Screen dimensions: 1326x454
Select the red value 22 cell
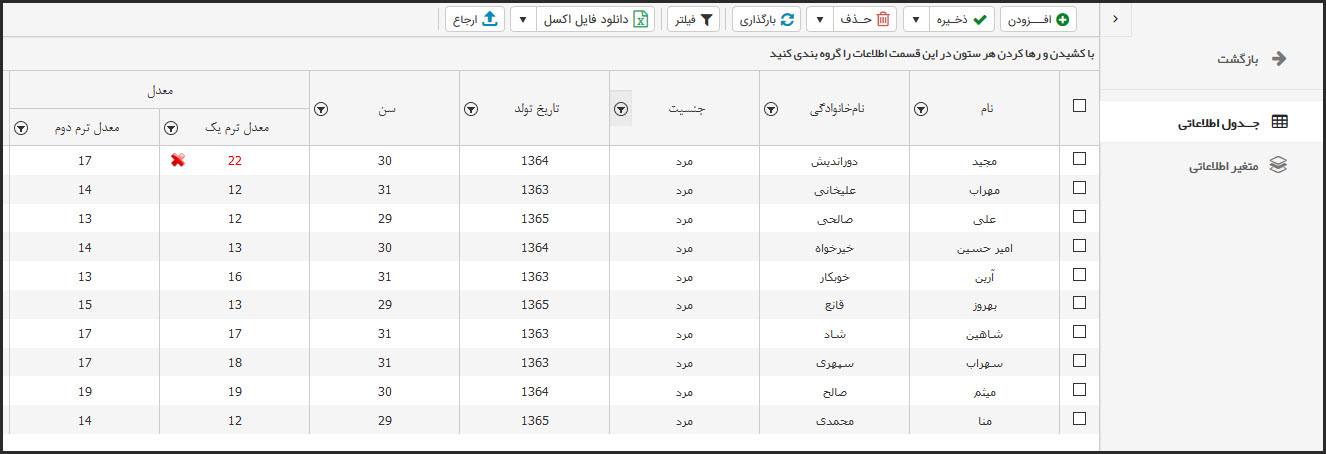(x=234, y=160)
